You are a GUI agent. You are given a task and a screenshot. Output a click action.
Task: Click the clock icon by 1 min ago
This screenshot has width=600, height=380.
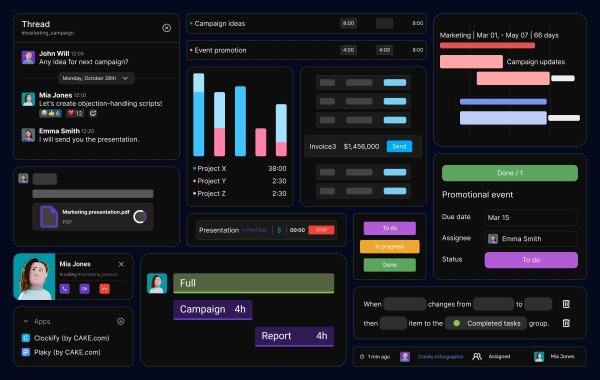362,357
